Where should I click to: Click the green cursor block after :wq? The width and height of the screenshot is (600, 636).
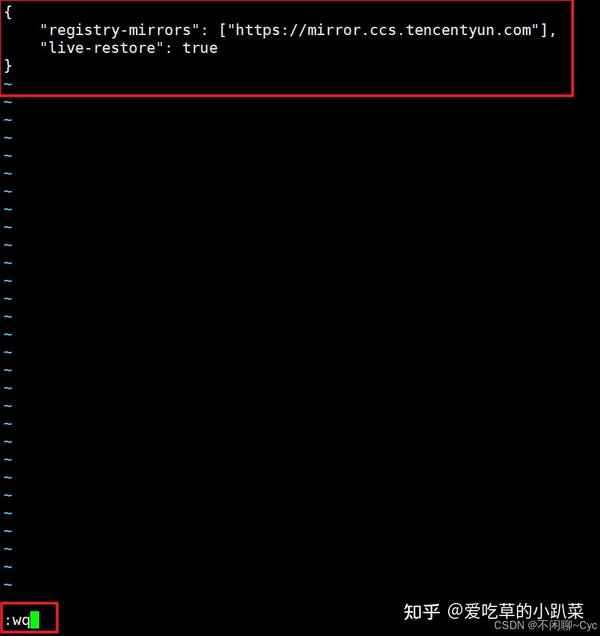coord(35,620)
